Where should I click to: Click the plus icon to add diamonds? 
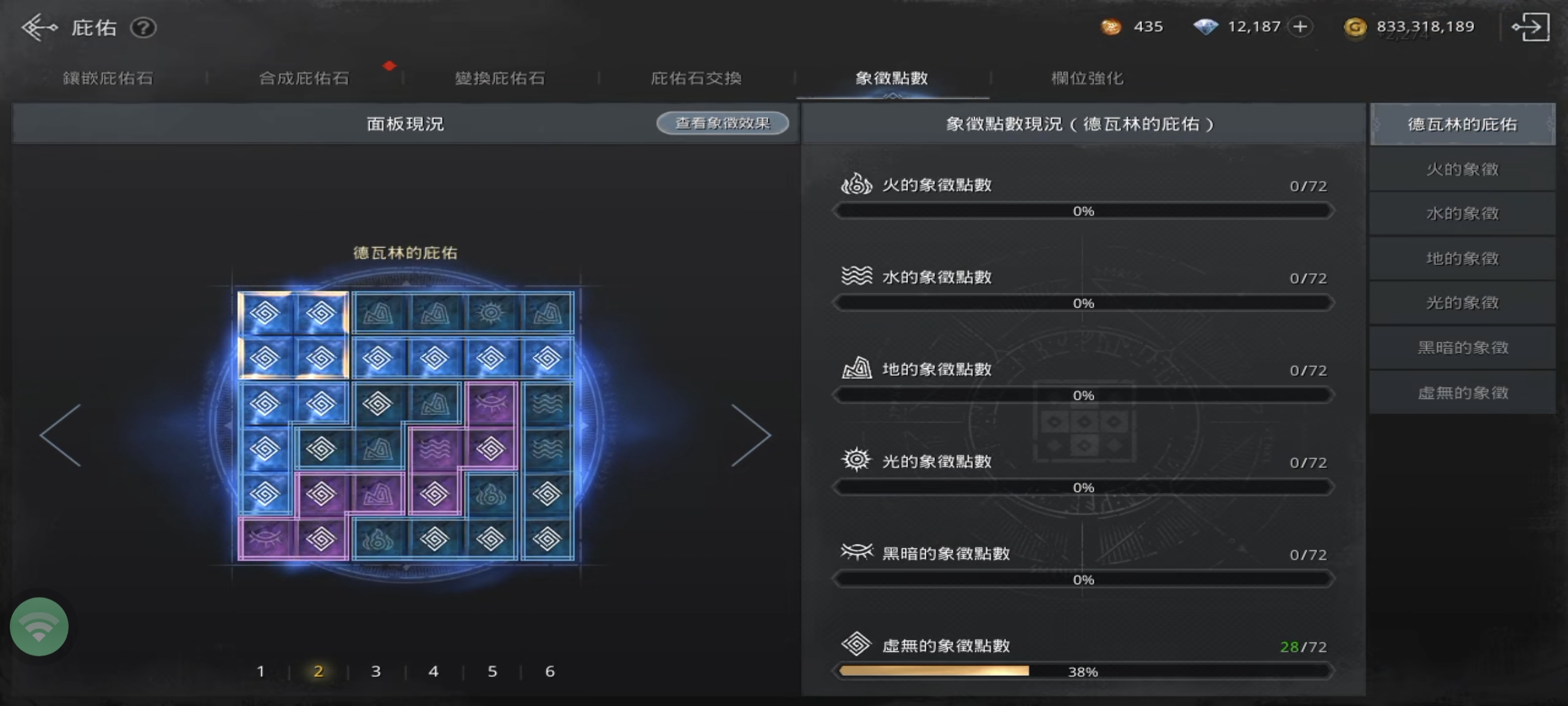tap(1300, 26)
